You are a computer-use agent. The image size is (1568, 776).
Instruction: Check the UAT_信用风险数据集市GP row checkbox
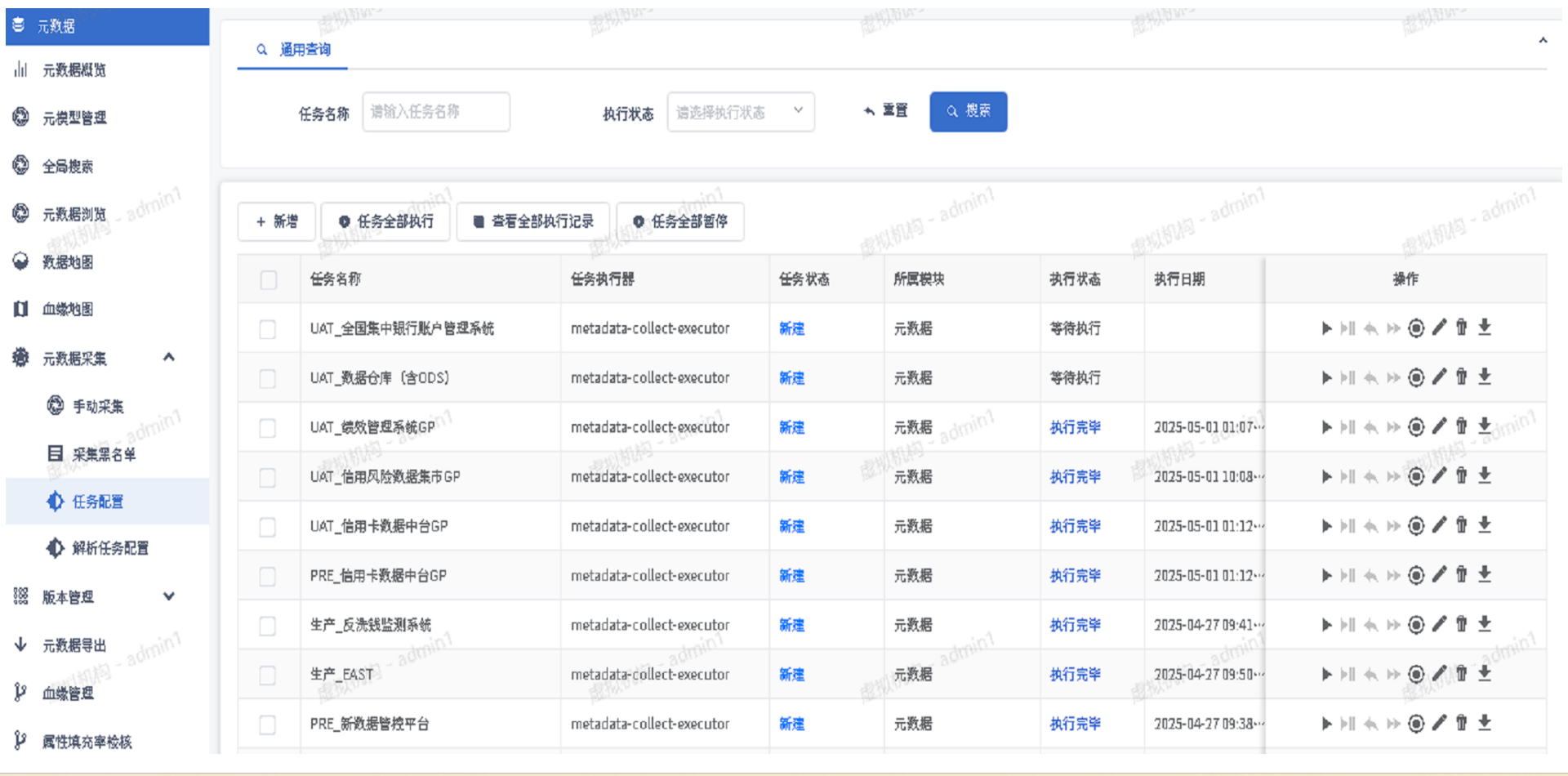coord(268,478)
